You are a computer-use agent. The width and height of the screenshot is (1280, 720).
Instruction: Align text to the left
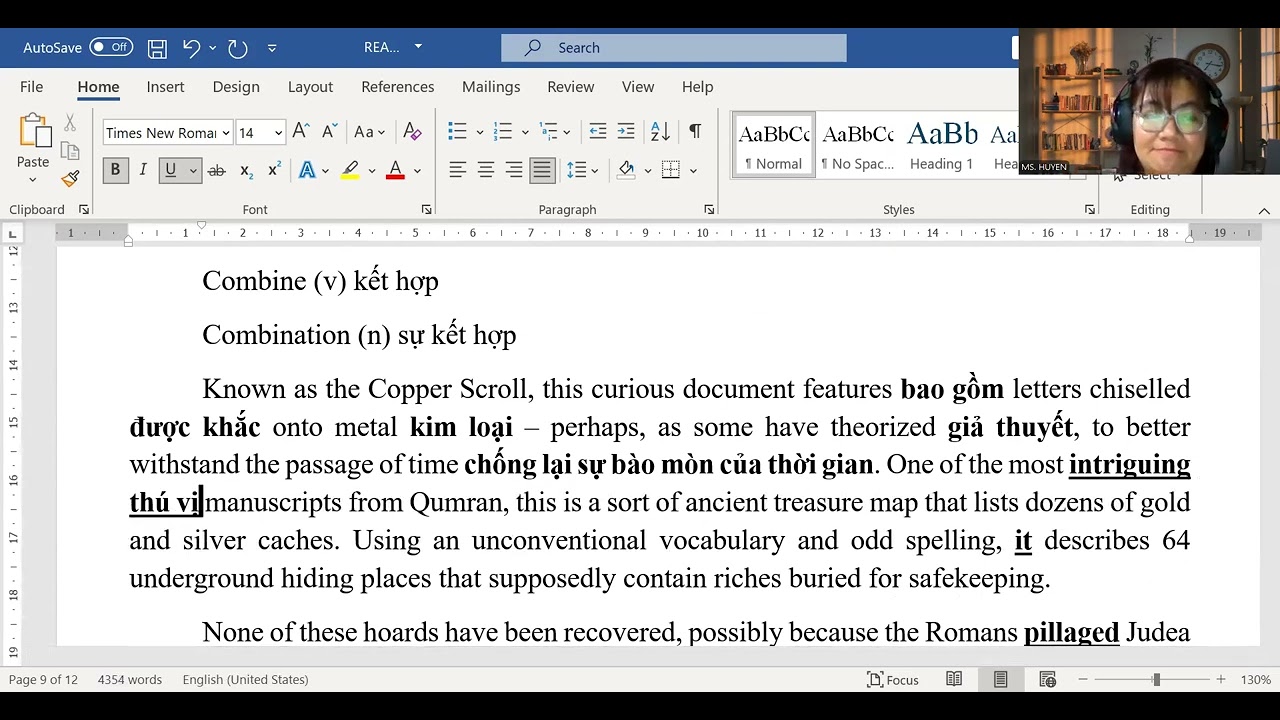pyautogui.click(x=458, y=171)
